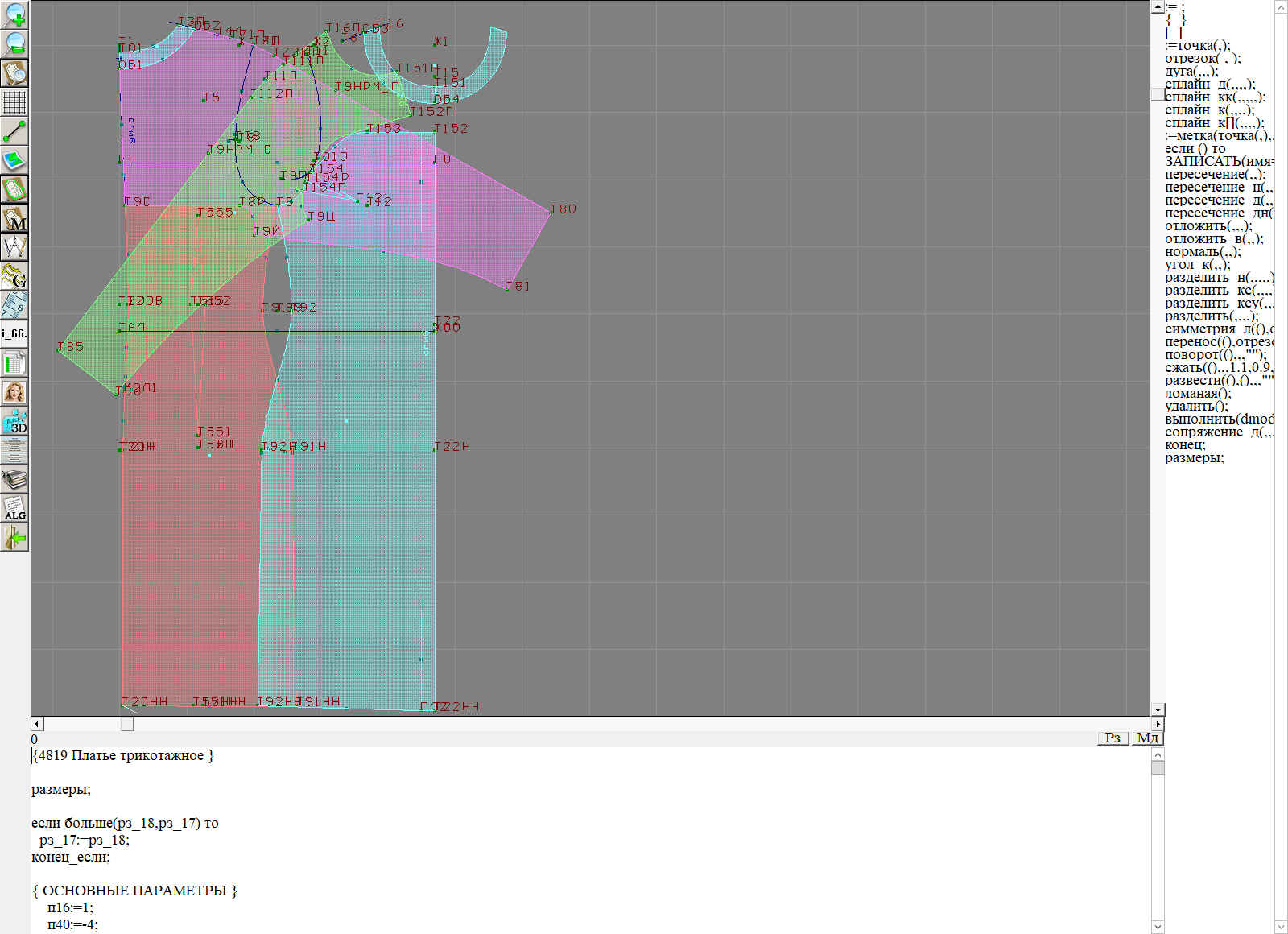
Task: Open the ALG algorithm document icon
Action: (x=14, y=508)
